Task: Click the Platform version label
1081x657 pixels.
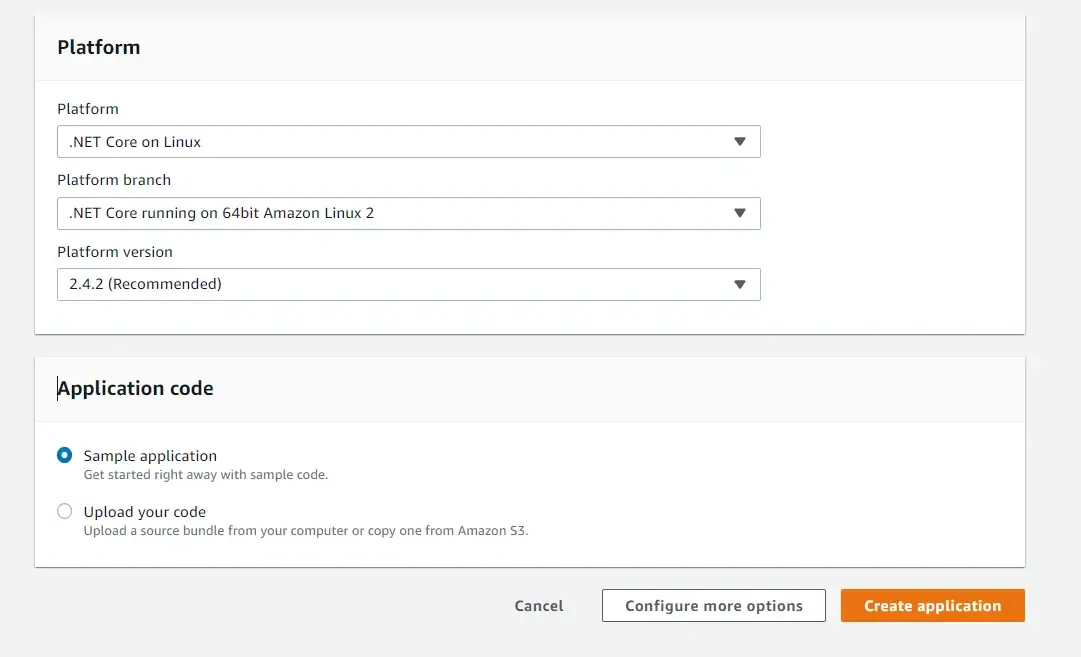Action: (x=115, y=251)
